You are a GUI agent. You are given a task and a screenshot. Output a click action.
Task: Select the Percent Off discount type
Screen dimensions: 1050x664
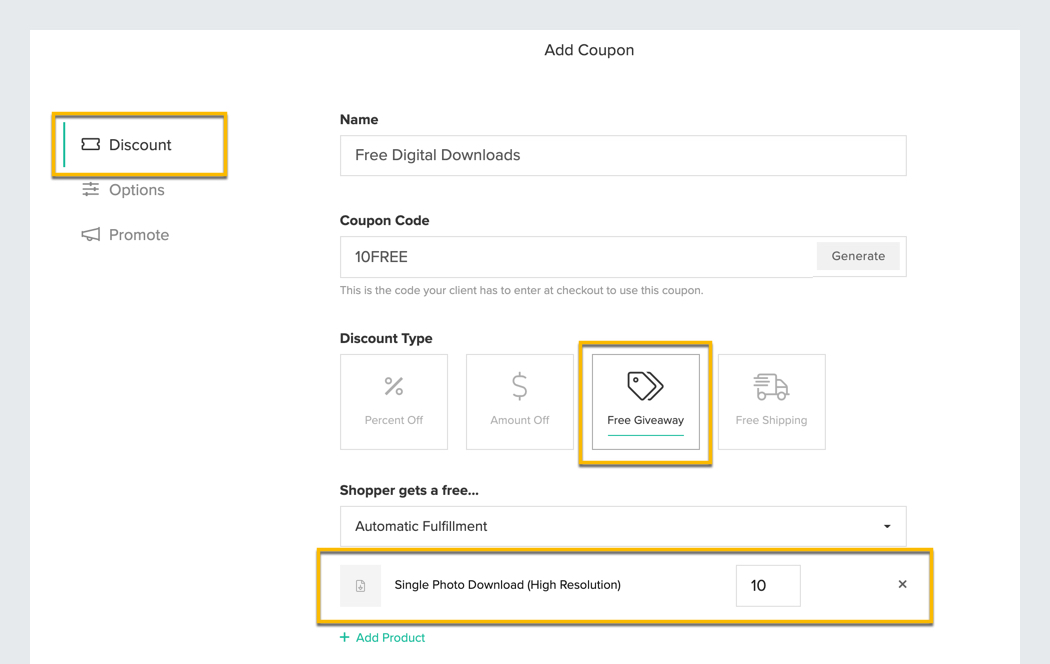(394, 402)
